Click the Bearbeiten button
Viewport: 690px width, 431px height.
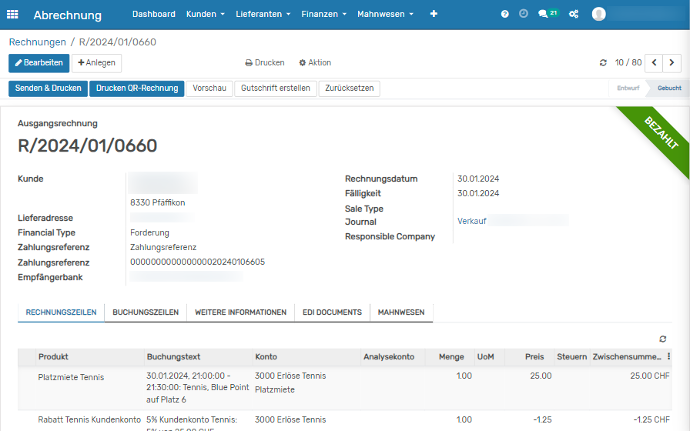(x=39, y=62)
